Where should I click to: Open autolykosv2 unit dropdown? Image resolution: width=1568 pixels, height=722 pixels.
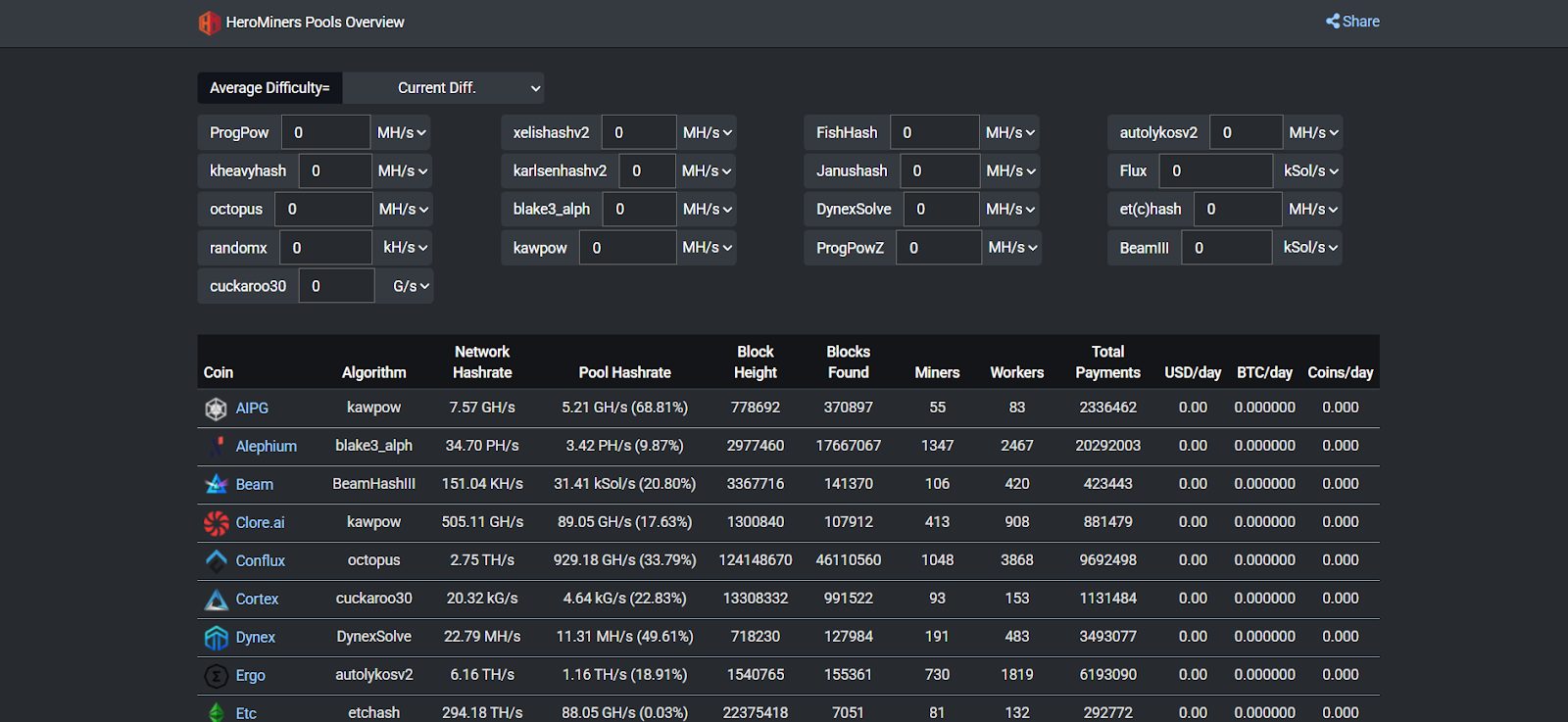click(1313, 132)
